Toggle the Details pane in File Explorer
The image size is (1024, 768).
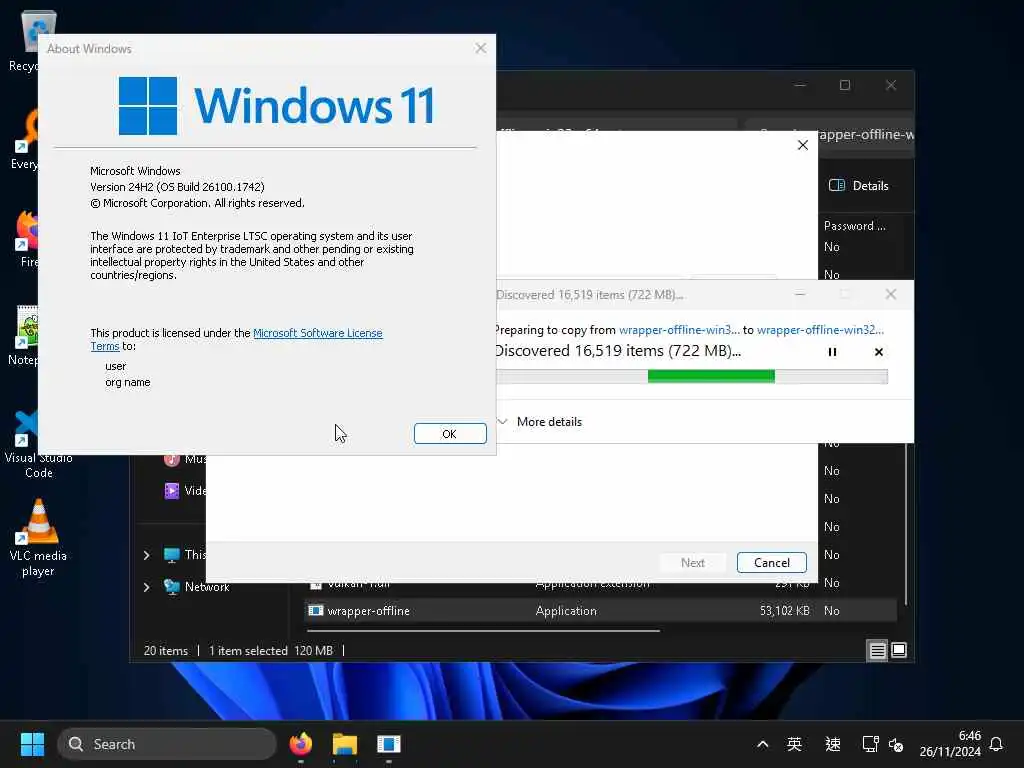(859, 185)
